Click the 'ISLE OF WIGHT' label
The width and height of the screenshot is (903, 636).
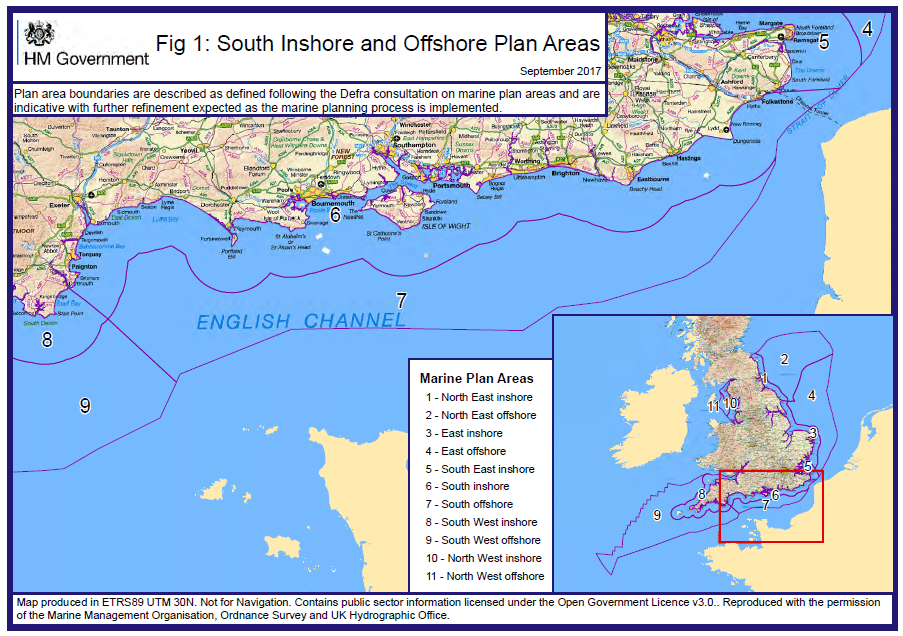point(446,226)
